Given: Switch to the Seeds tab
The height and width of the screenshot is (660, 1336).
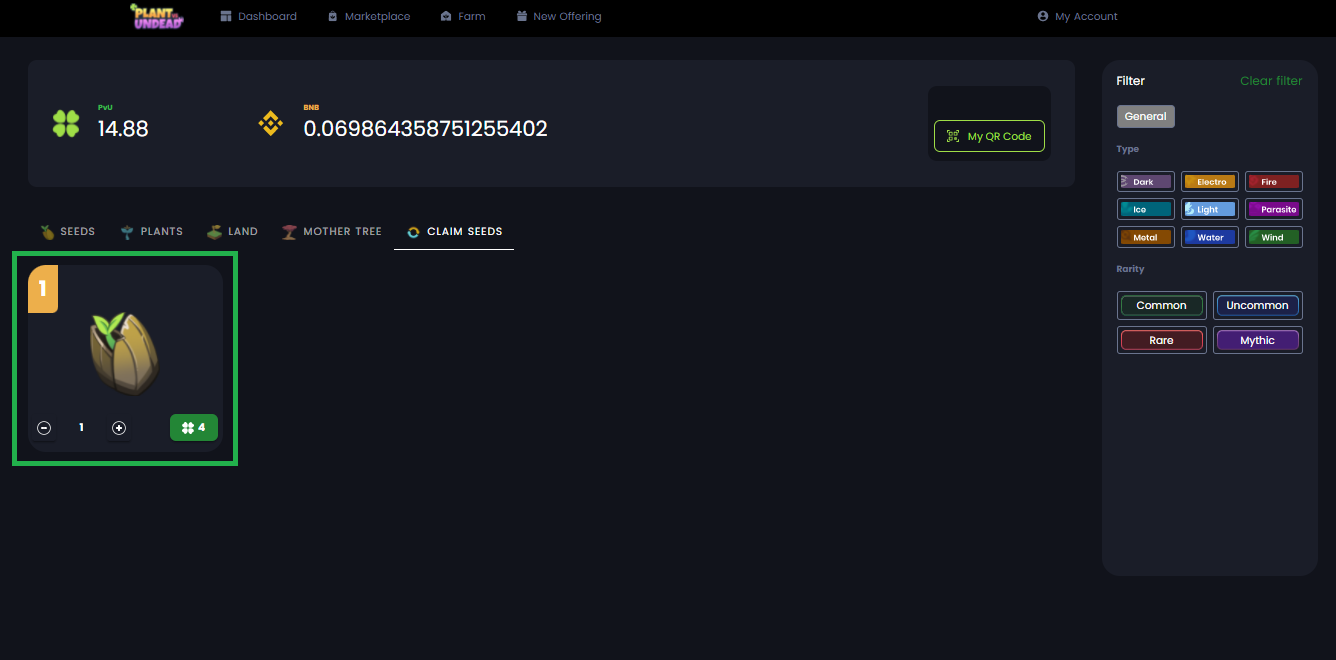Looking at the screenshot, I should click(x=68, y=231).
